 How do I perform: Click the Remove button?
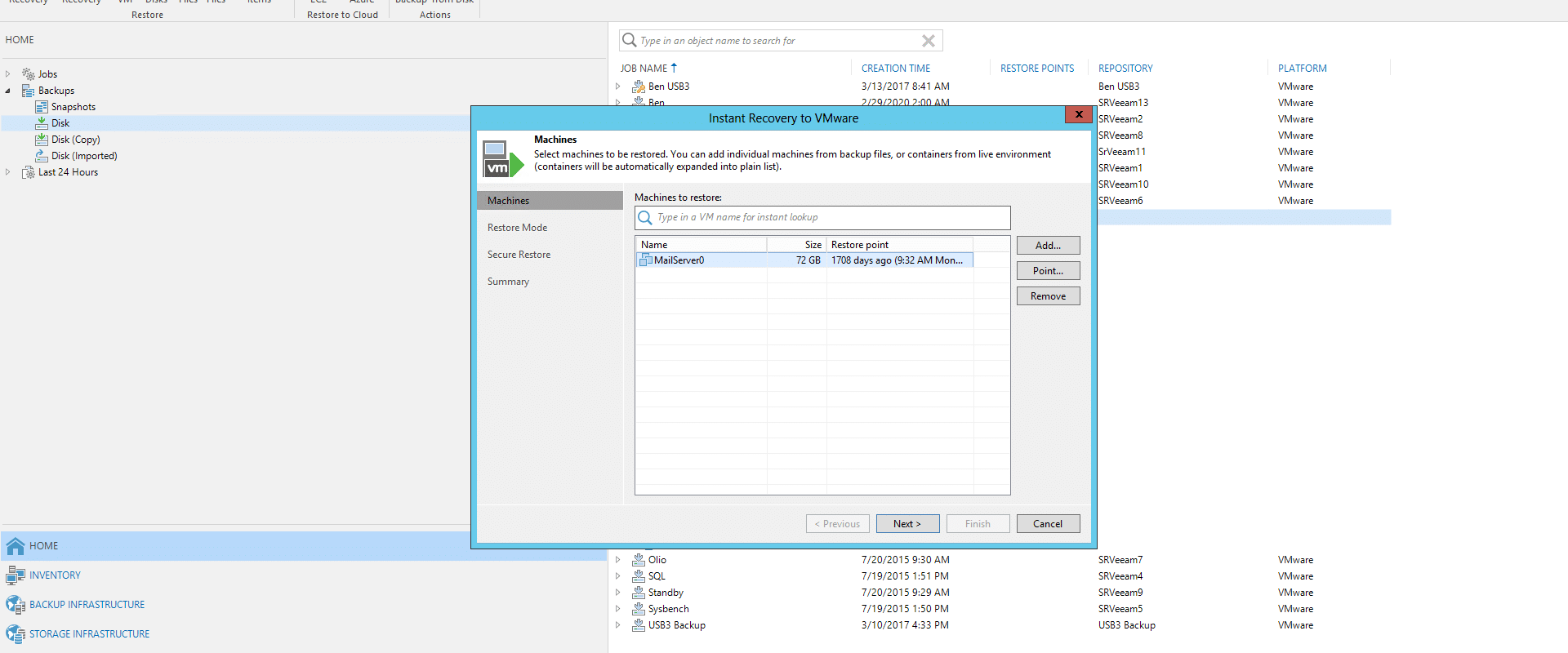click(x=1048, y=296)
